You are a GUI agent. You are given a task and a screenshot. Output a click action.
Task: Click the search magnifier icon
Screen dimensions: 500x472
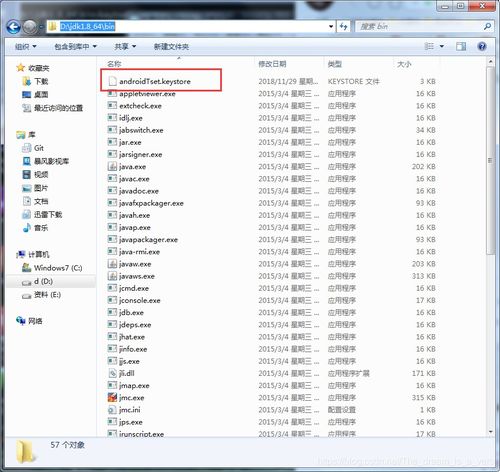(487, 26)
